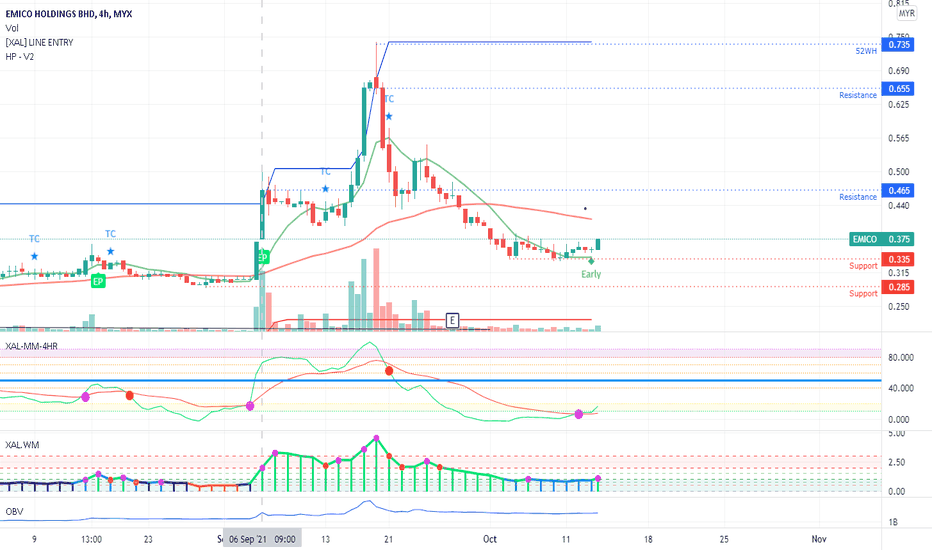Viewport: 932px width, 550px height.
Task: Click the Nov date label on time axis
Action: pyautogui.click(x=819, y=539)
